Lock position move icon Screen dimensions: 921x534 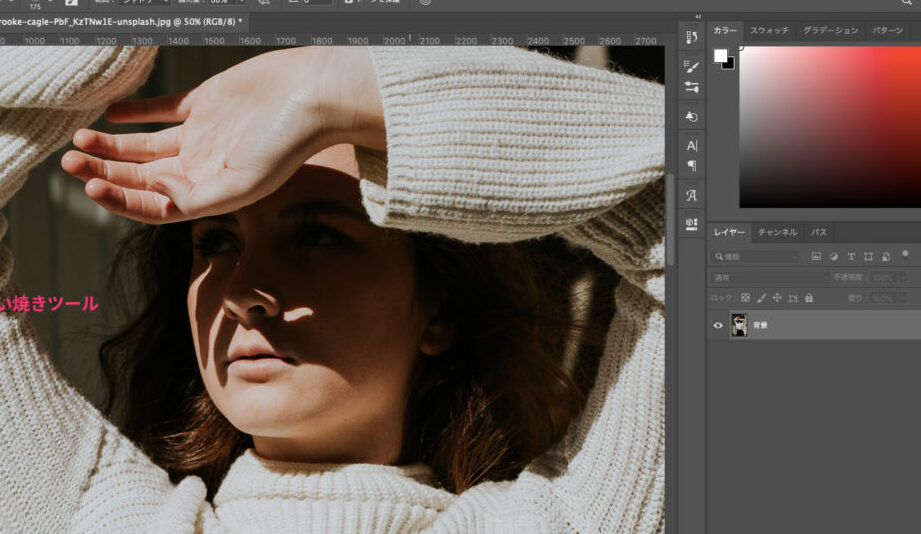point(777,298)
